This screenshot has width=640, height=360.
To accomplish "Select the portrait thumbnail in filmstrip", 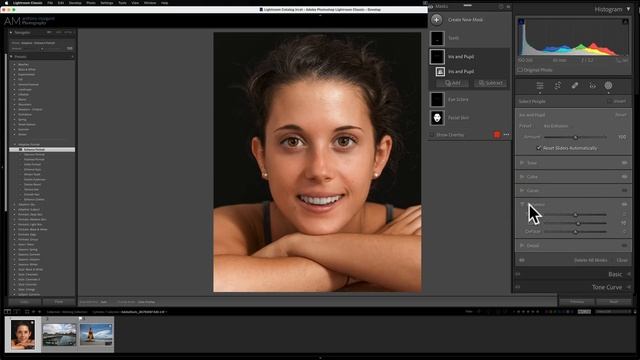I will click(x=22, y=334).
